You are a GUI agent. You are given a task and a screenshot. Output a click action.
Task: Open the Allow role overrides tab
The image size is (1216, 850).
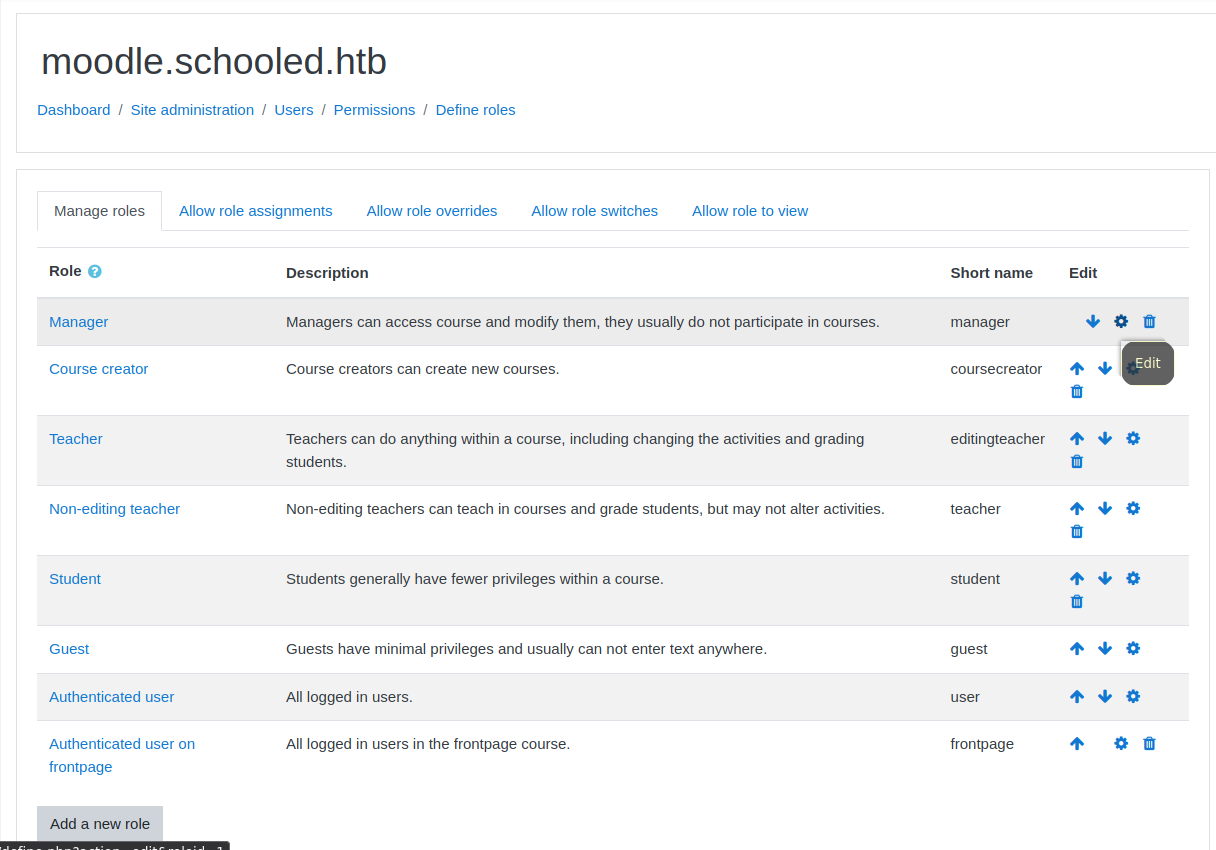click(431, 211)
